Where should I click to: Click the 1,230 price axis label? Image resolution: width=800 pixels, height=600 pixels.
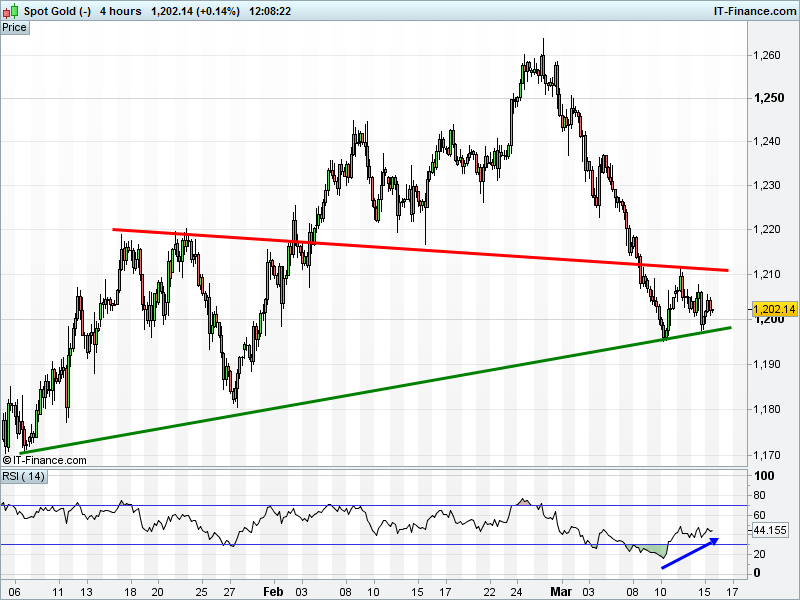[x=767, y=185]
